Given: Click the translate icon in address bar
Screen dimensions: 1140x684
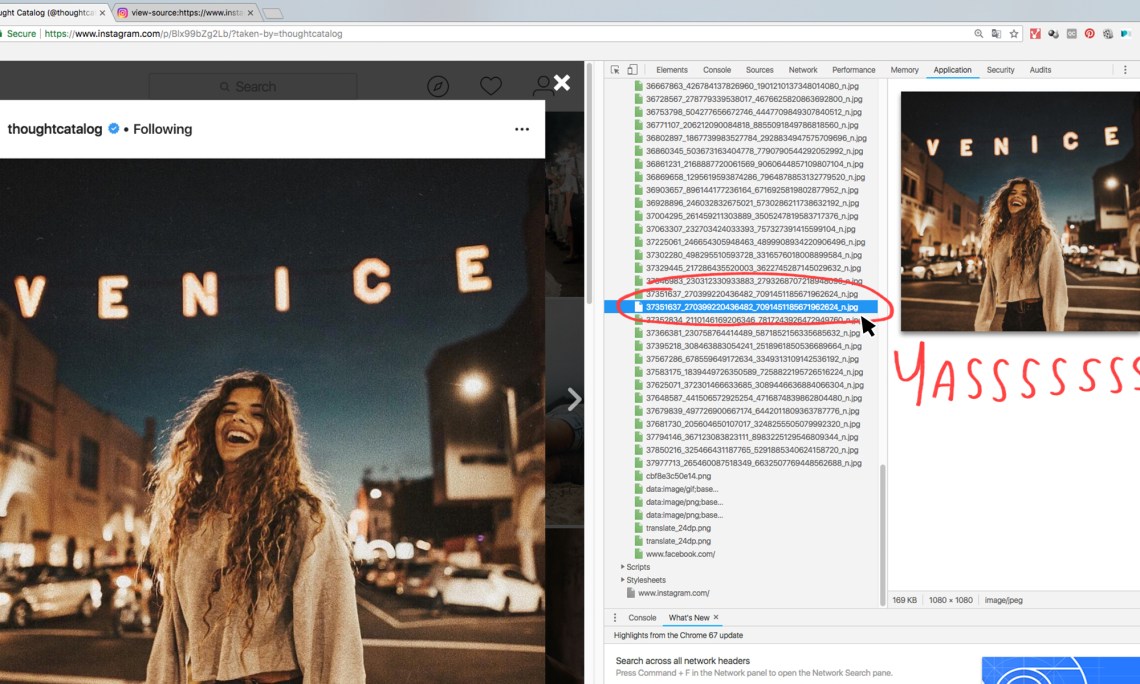Looking at the screenshot, I should click(996, 33).
